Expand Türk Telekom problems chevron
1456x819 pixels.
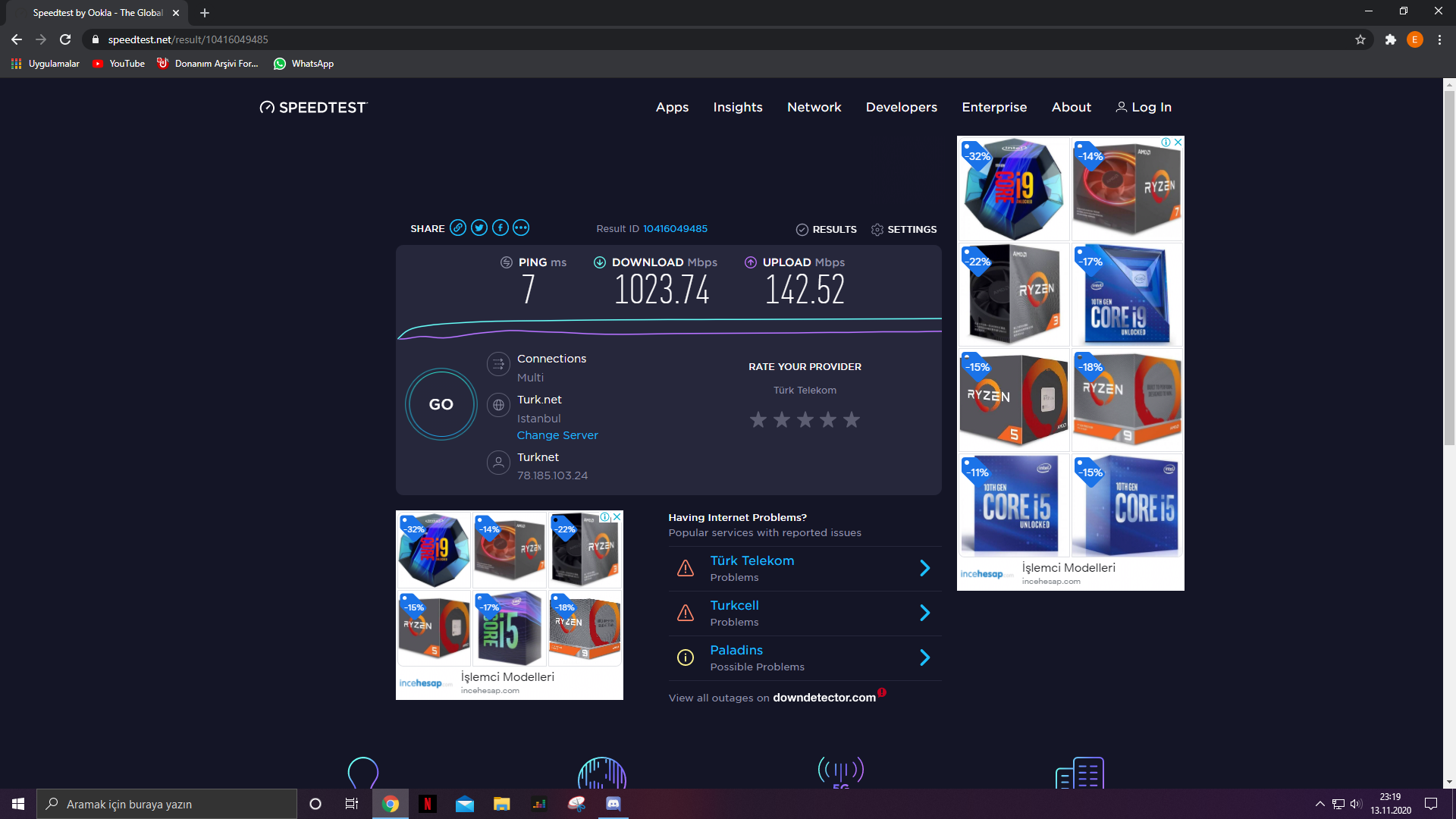coord(924,568)
